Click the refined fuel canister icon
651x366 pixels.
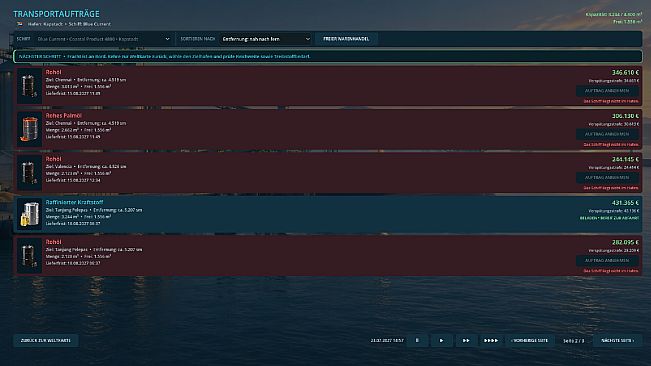pyautogui.click(x=29, y=214)
